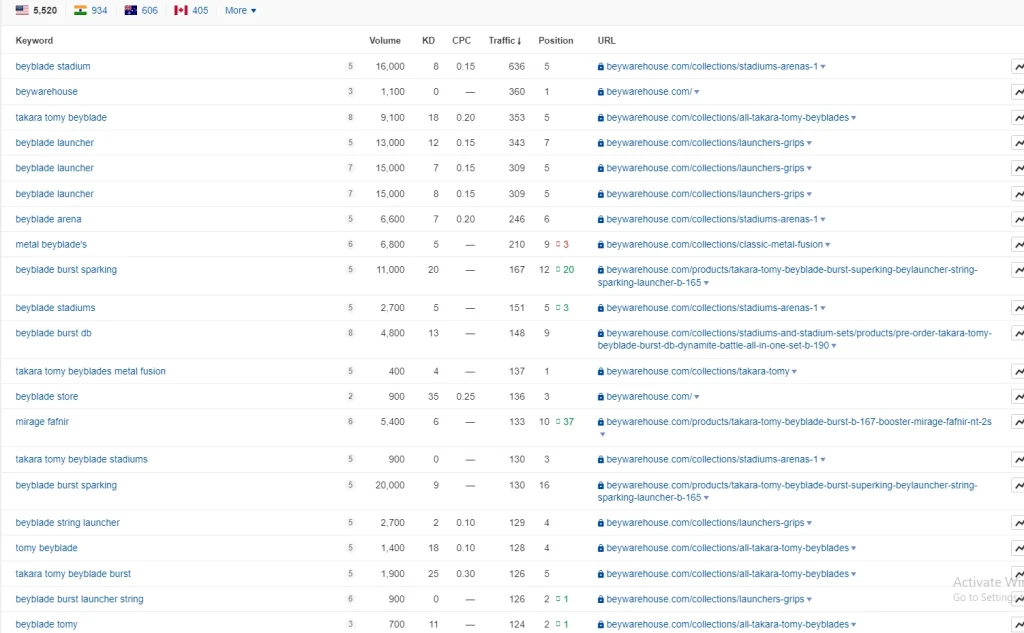Image resolution: width=1024 pixels, height=633 pixels.
Task: Click lock icon beside classic-metal-fusion URL
Action: coord(600,244)
